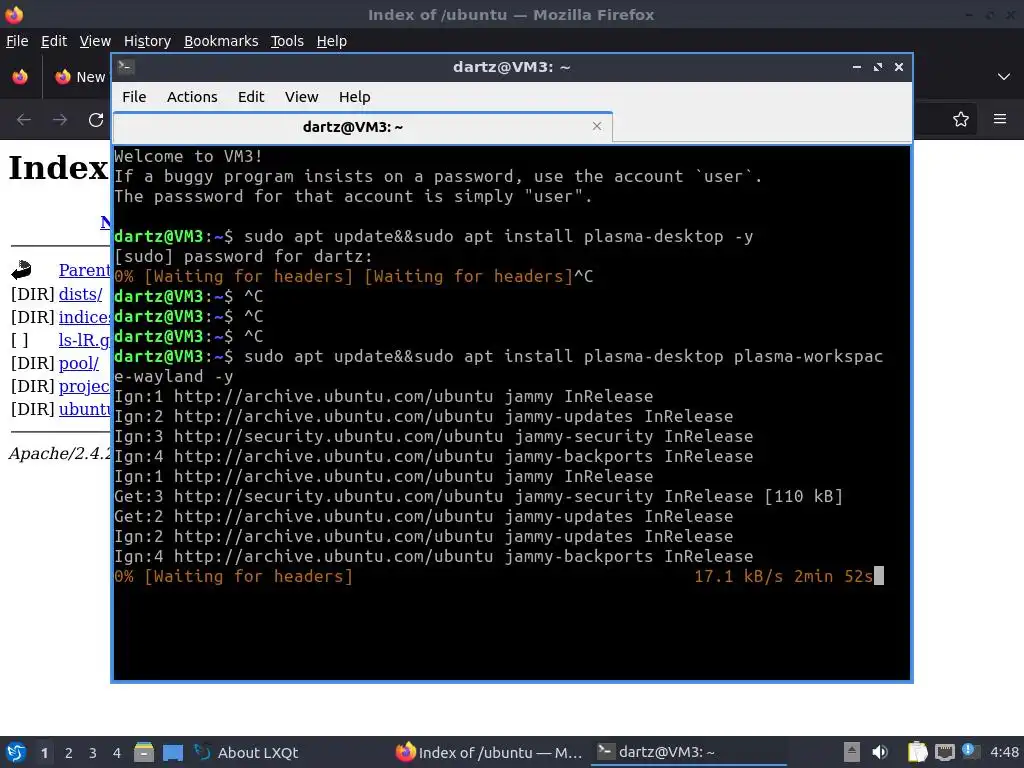The image size is (1024, 768).
Task: Switch to virtual desktop 1
Action: tap(44, 753)
